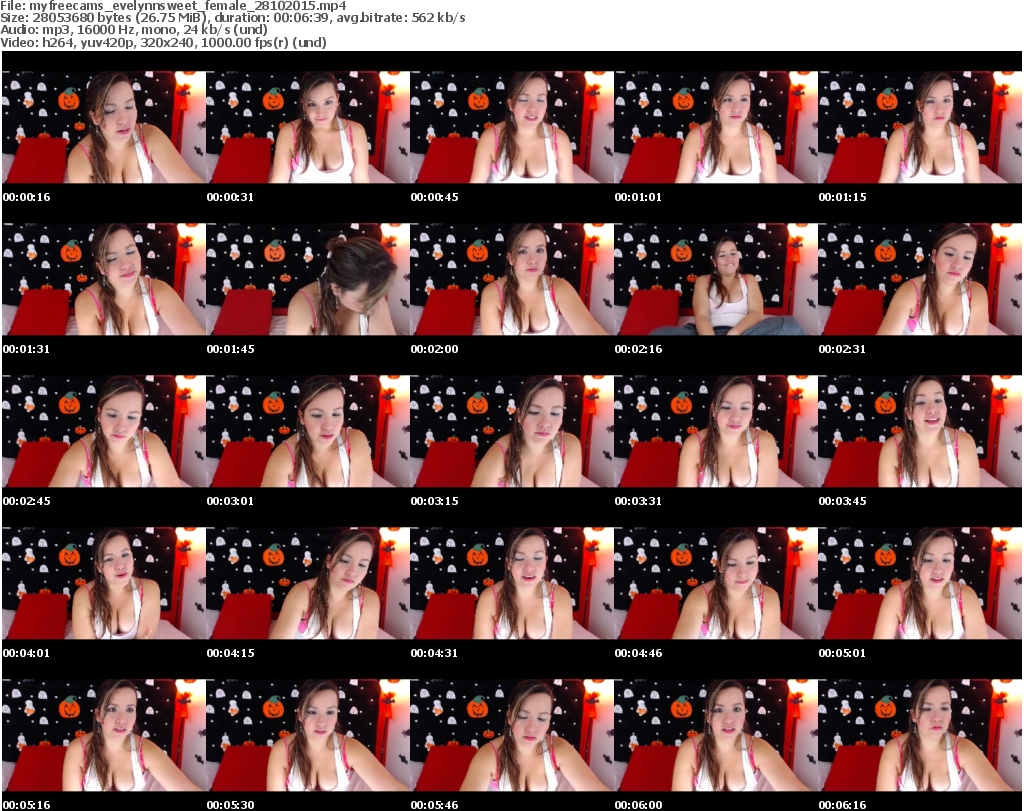This screenshot has height=811, width=1024.
Task: Select the thumbnail above timestamp 00:03:31
Action: click(x=716, y=432)
